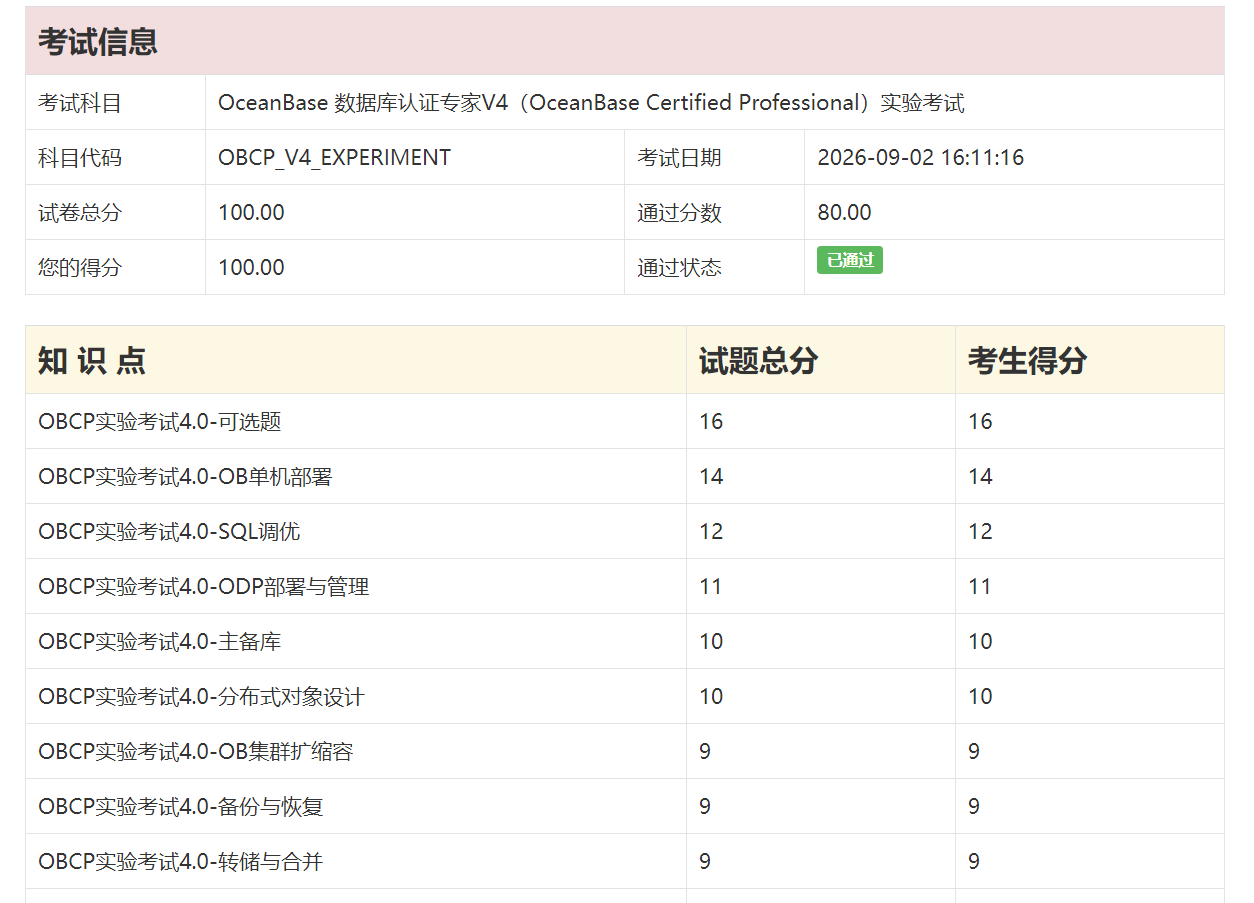Image resolution: width=1254 pixels, height=903 pixels.
Task: Click 试题总分 9 in the OB集群扩缩容 row
Action: point(705,752)
